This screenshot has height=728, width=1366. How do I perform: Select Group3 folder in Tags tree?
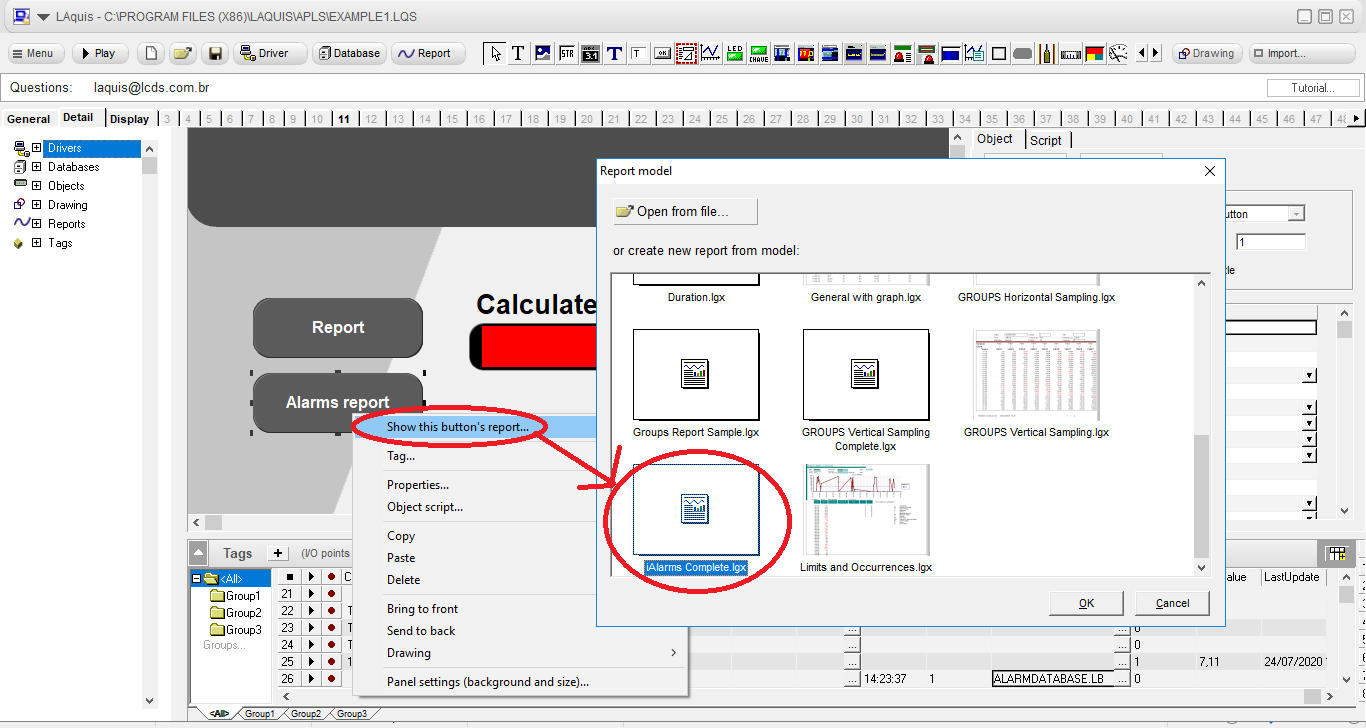[x=236, y=630]
